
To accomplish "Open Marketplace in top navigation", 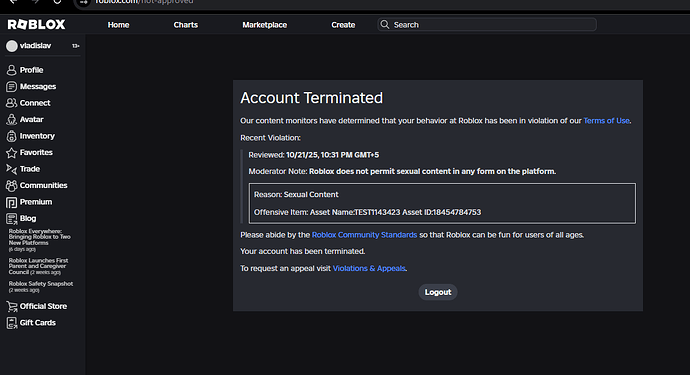I will point(264,25).
